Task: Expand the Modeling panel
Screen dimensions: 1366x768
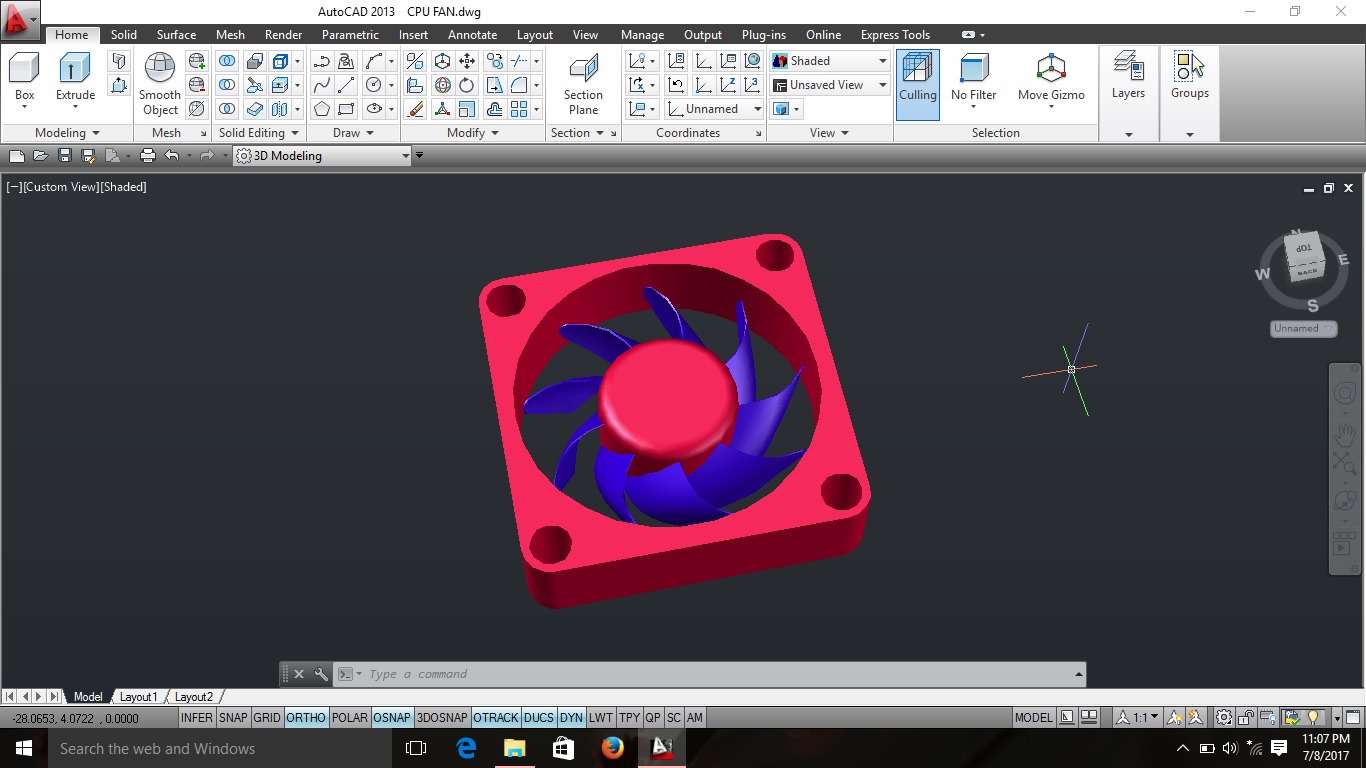Action: tap(68, 133)
